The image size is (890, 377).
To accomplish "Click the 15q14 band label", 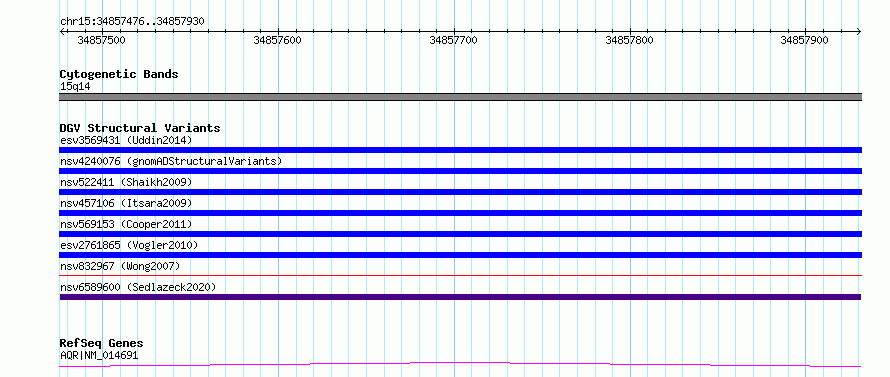I will [x=75, y=86].
